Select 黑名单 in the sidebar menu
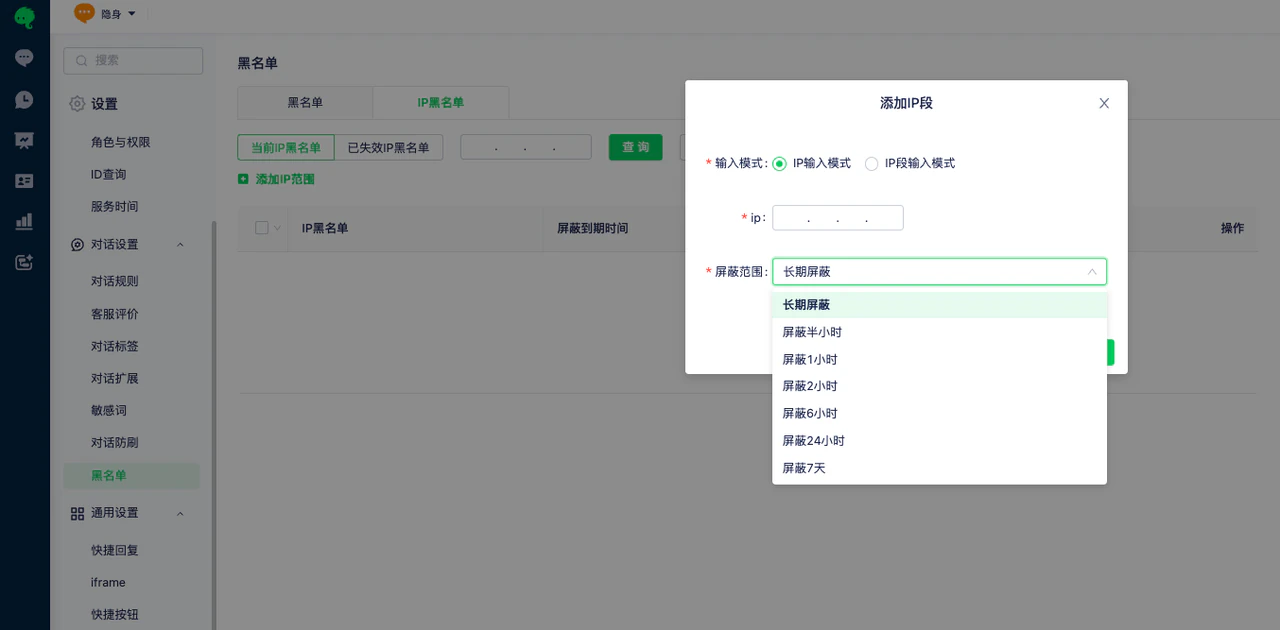This screenshot has height=630, width=1280. coord(132,475)
